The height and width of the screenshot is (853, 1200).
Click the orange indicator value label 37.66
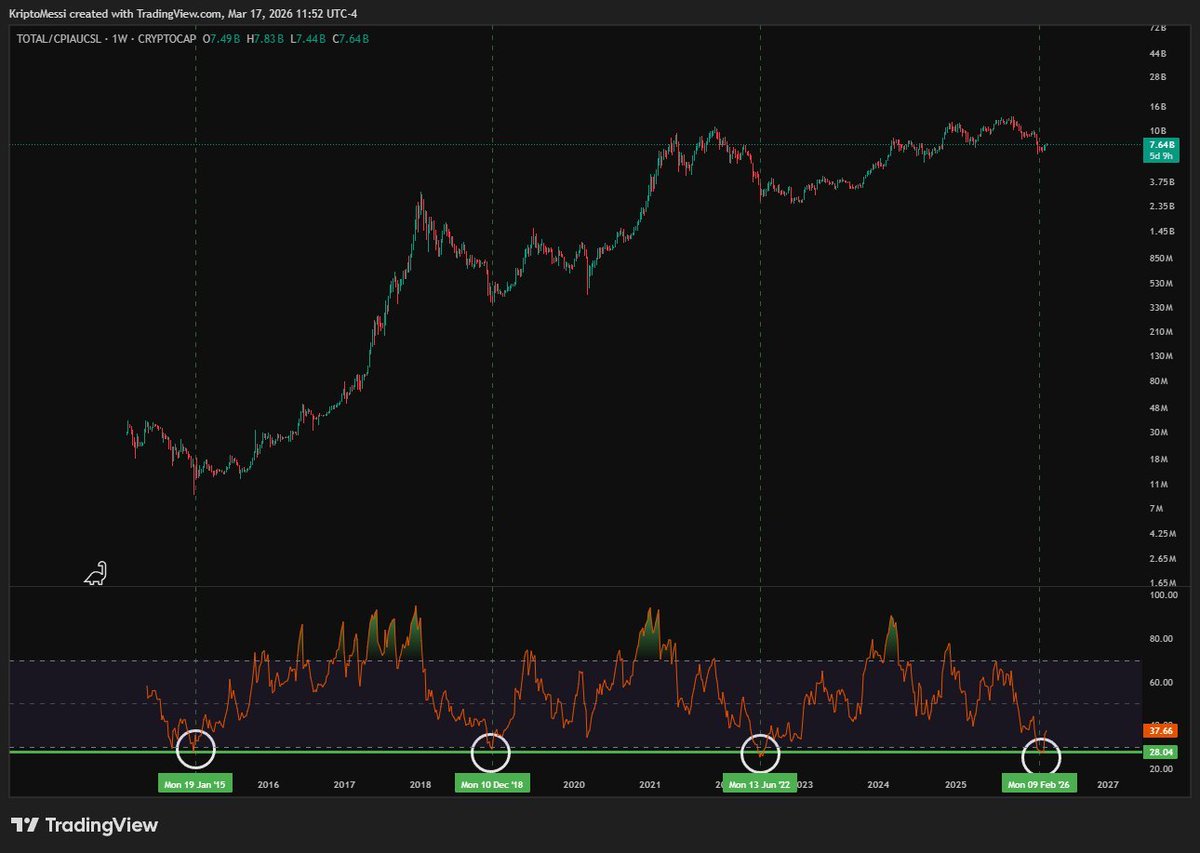coord(1161,731)
